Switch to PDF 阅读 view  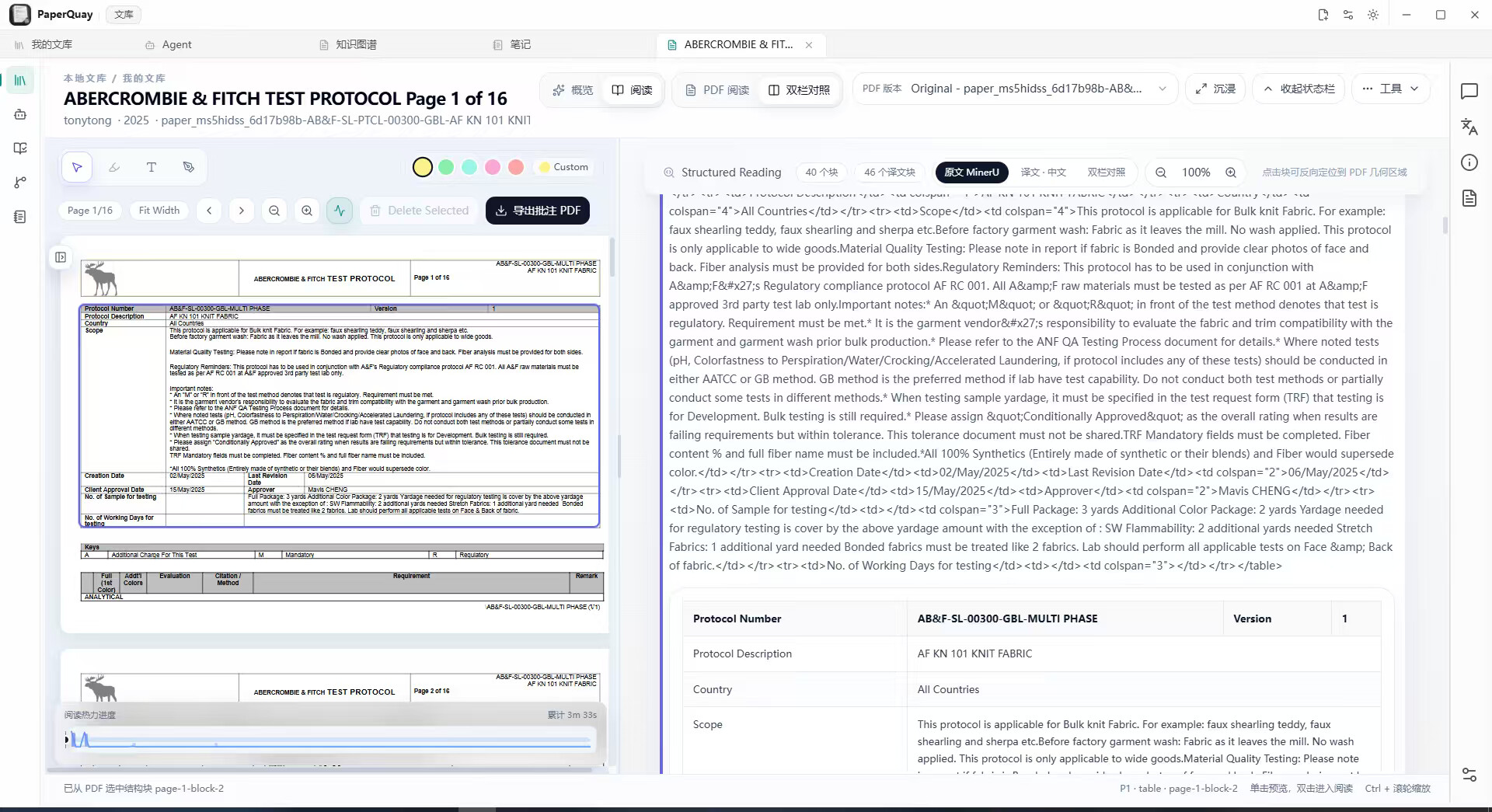click(x=717, y=90)
